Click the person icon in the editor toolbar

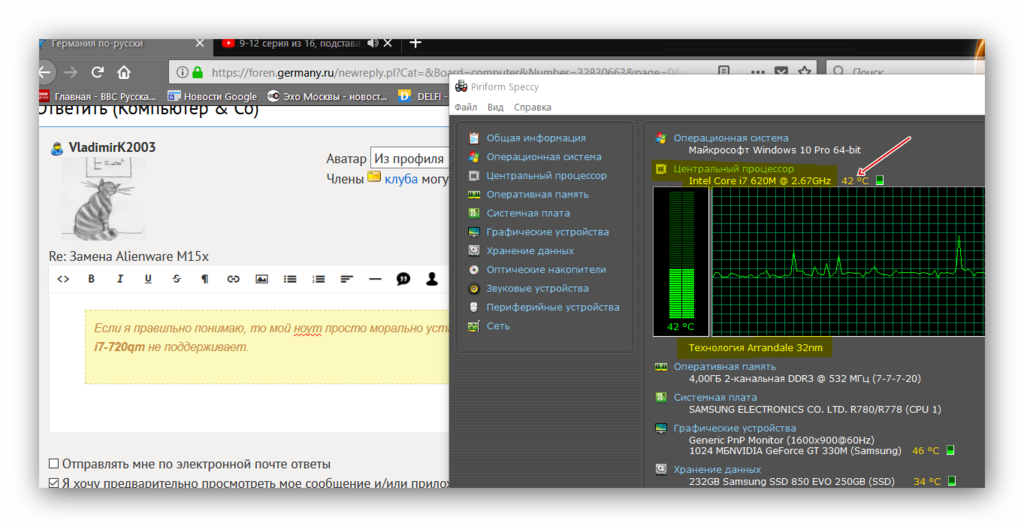(432, 279)
